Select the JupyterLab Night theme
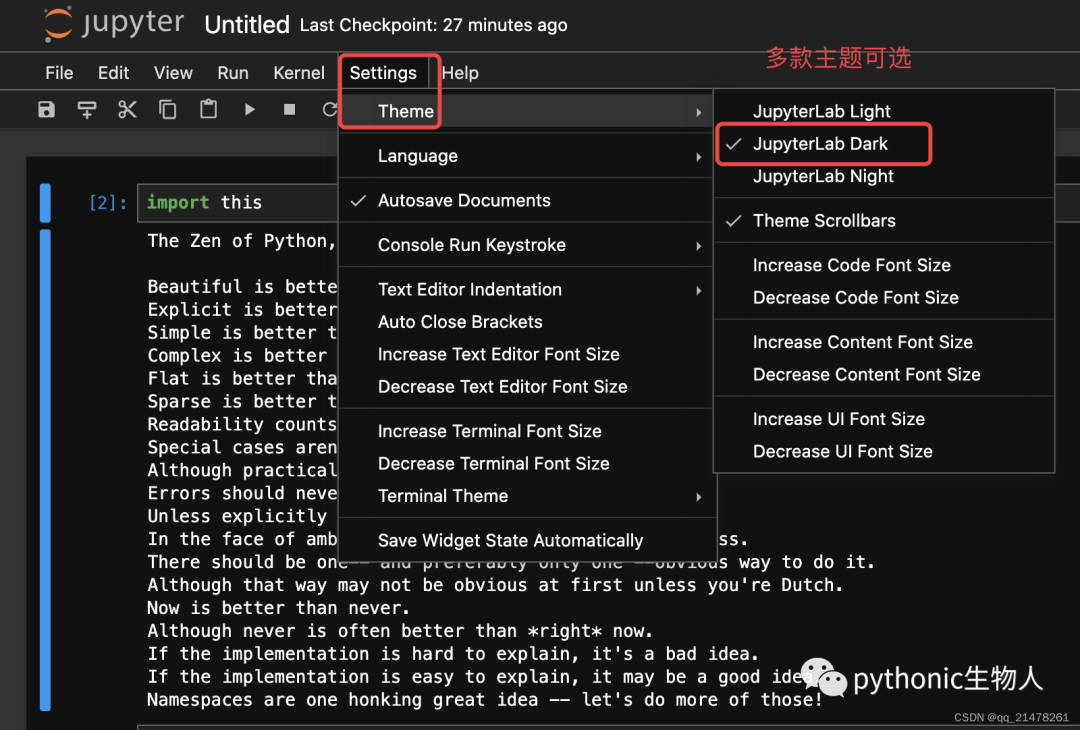 884,176
